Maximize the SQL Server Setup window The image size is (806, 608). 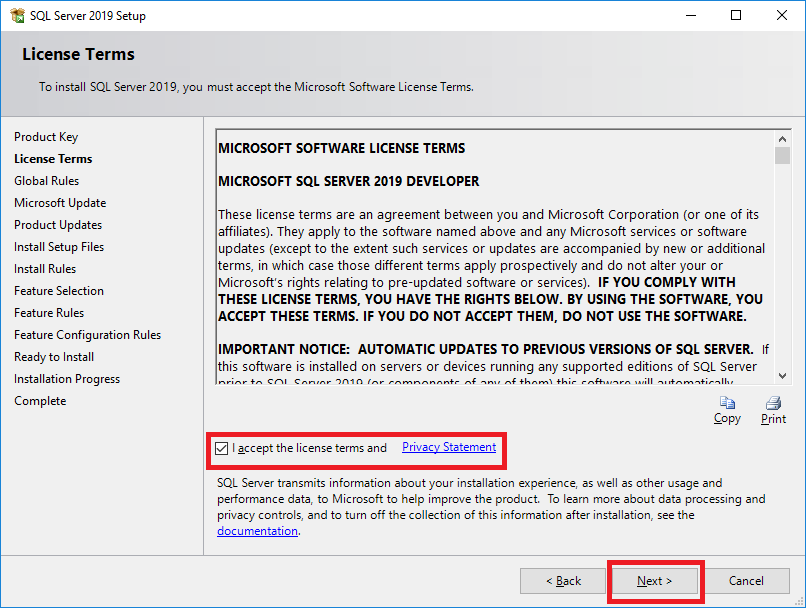pos(736,15)
